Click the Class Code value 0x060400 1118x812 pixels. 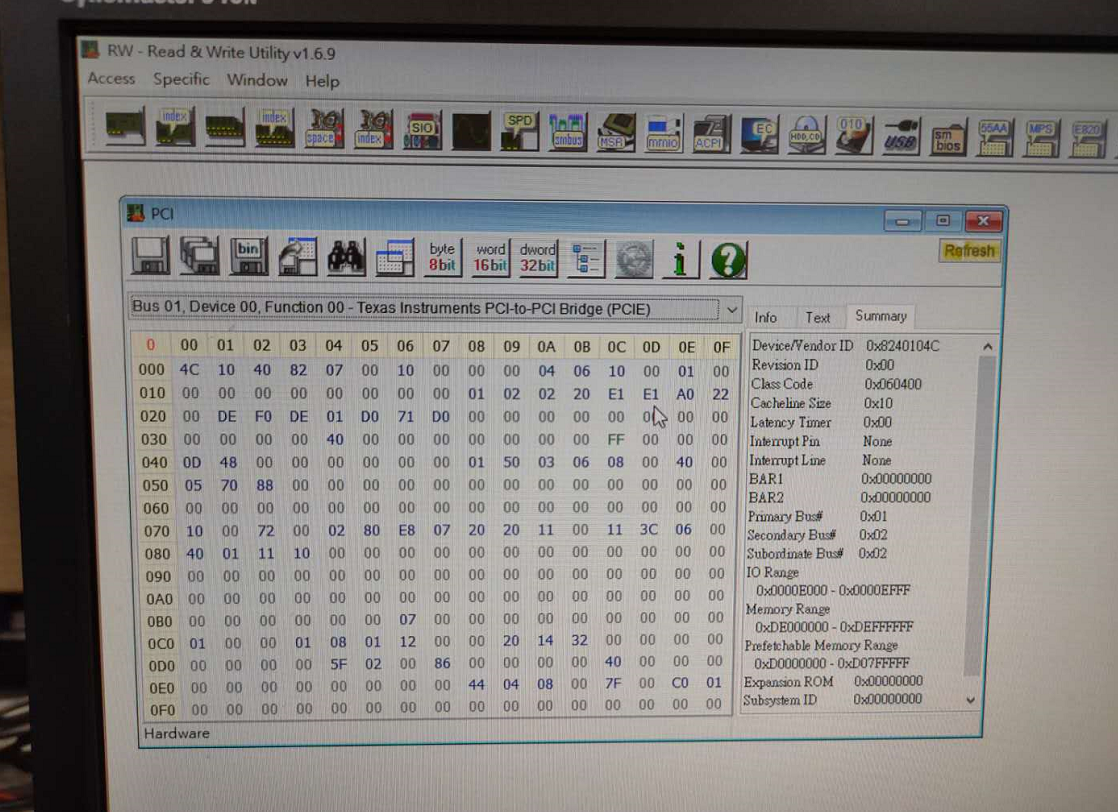(x=893, y=384)
